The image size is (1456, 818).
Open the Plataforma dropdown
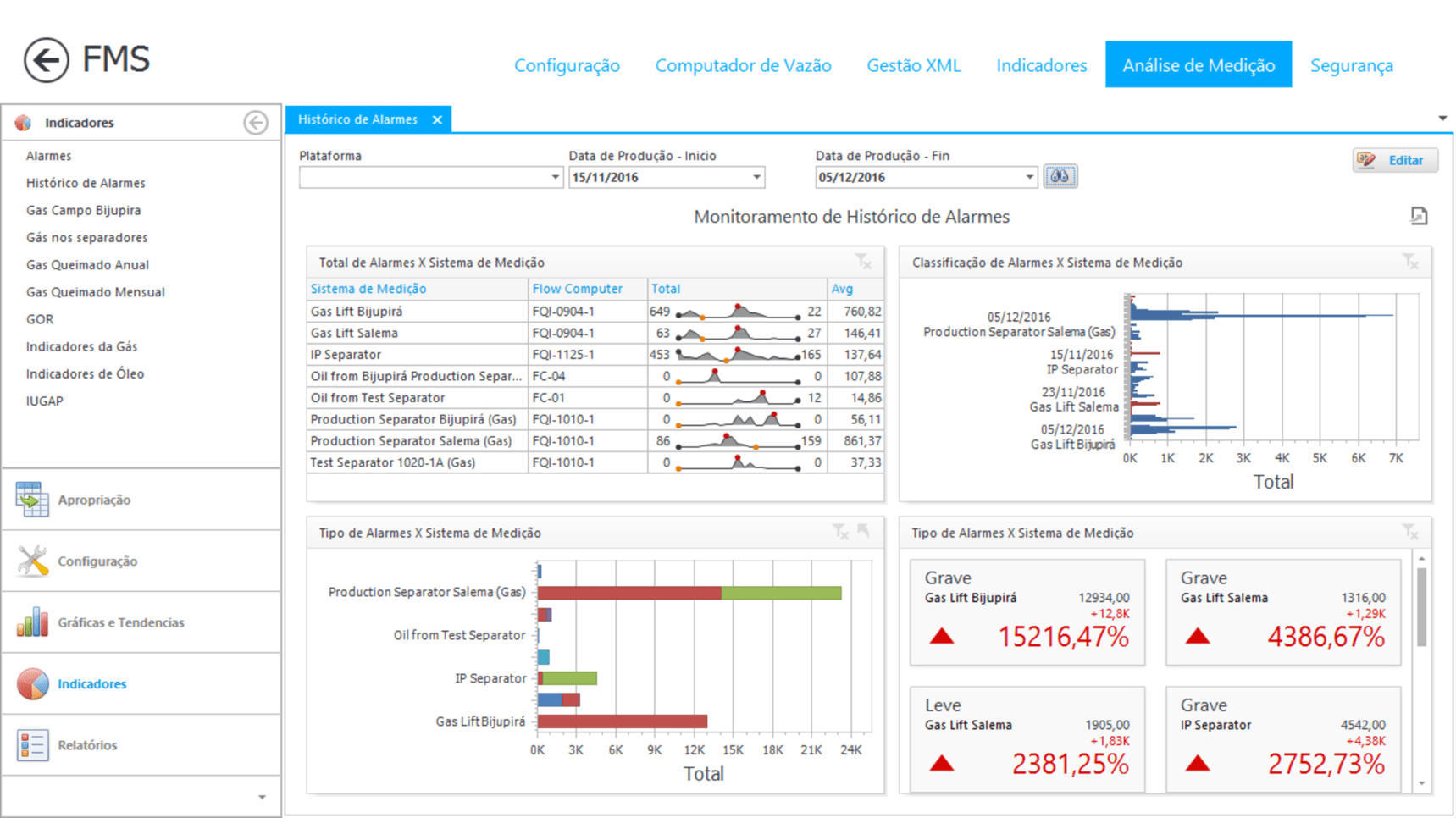pyautogui.click(x=555, y=177)
